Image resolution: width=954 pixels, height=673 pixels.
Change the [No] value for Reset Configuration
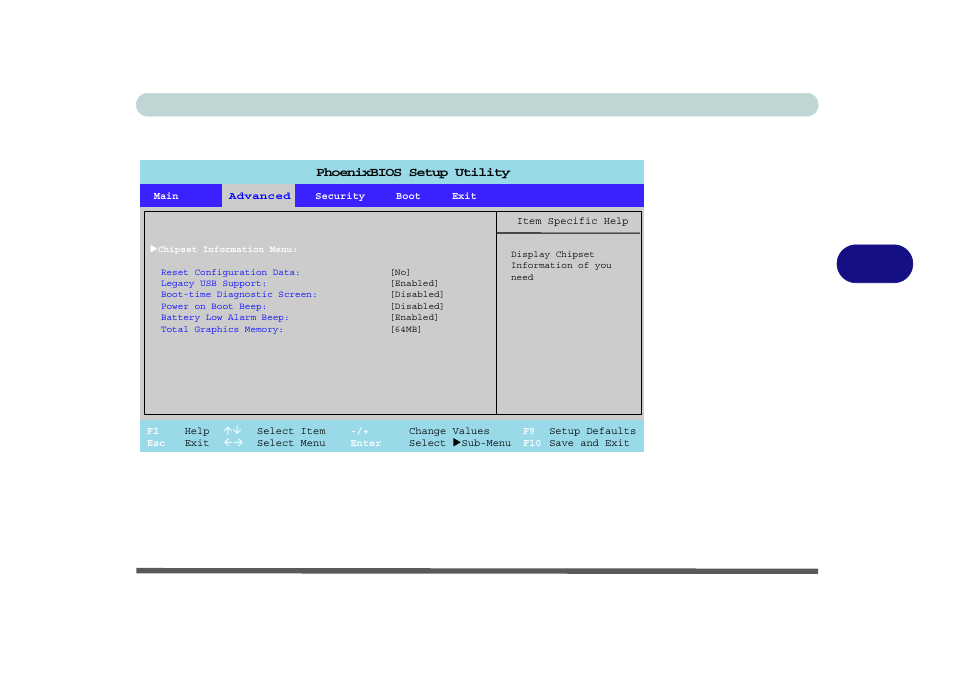(x=400, y=273)
